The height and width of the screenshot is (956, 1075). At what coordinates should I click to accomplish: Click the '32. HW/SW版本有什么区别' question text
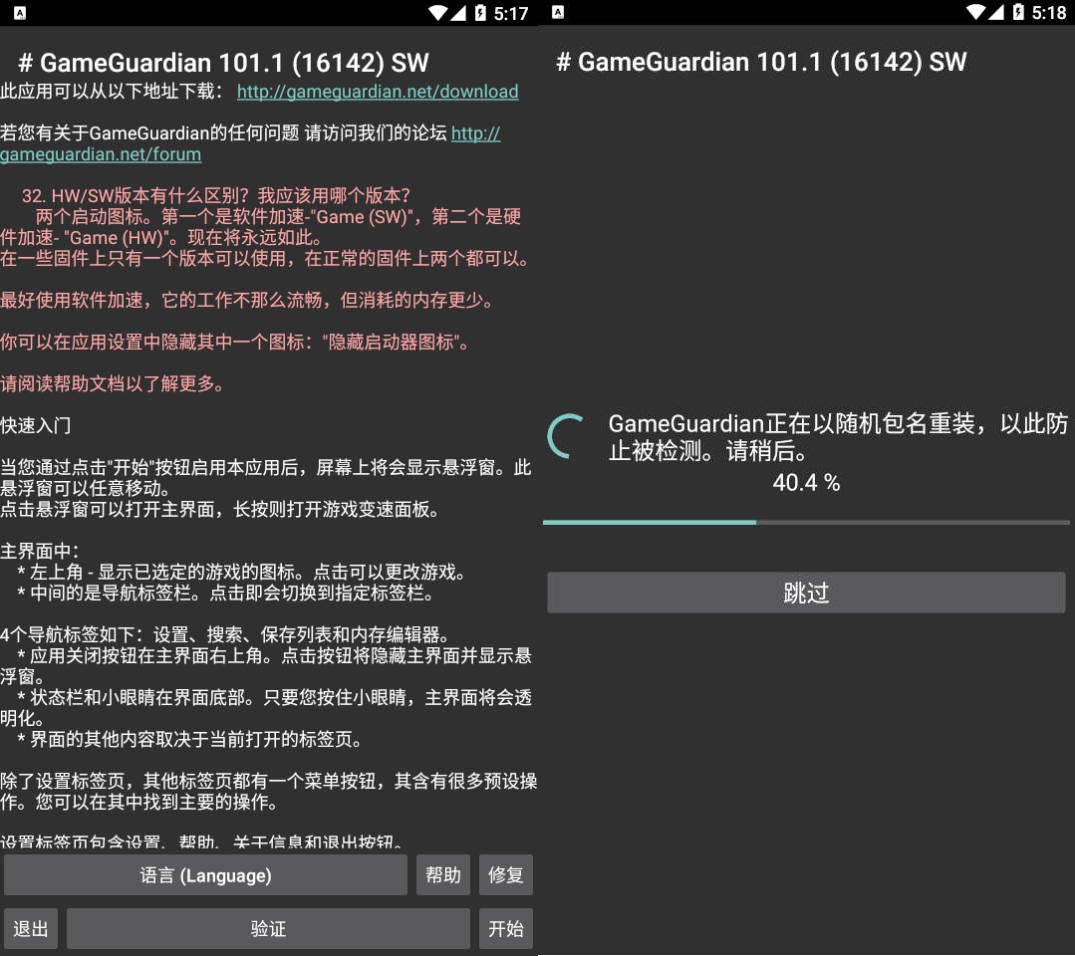pos(216,195)
